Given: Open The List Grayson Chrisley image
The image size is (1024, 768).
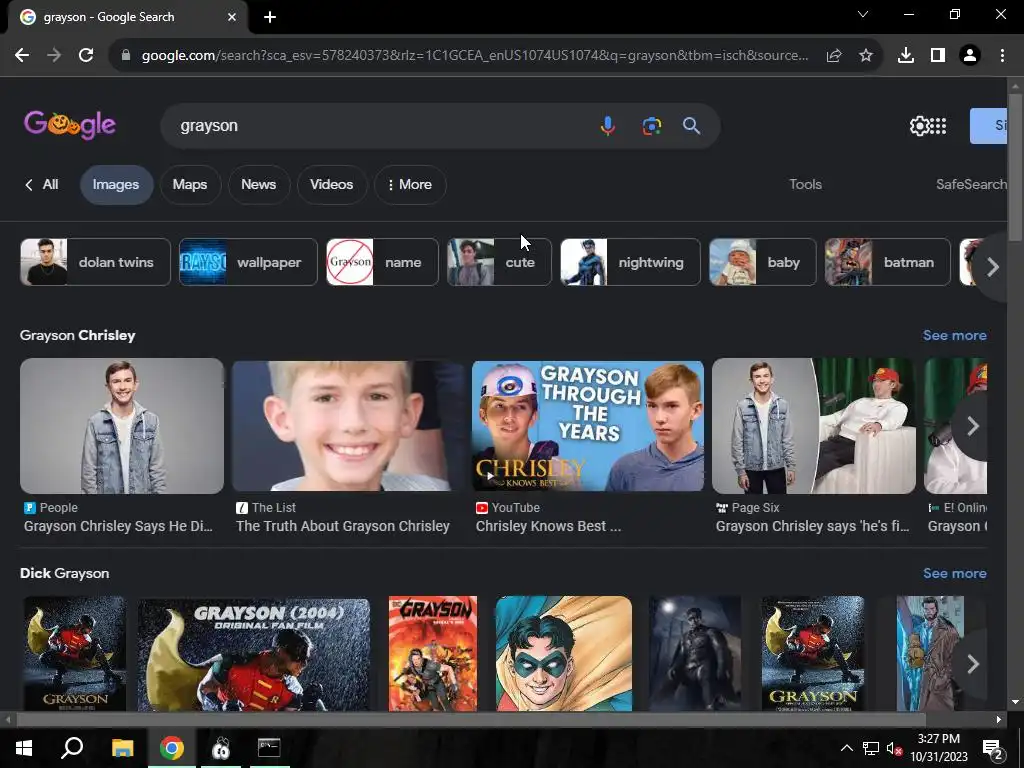Looking at the screenshot, I should (348, 426).
